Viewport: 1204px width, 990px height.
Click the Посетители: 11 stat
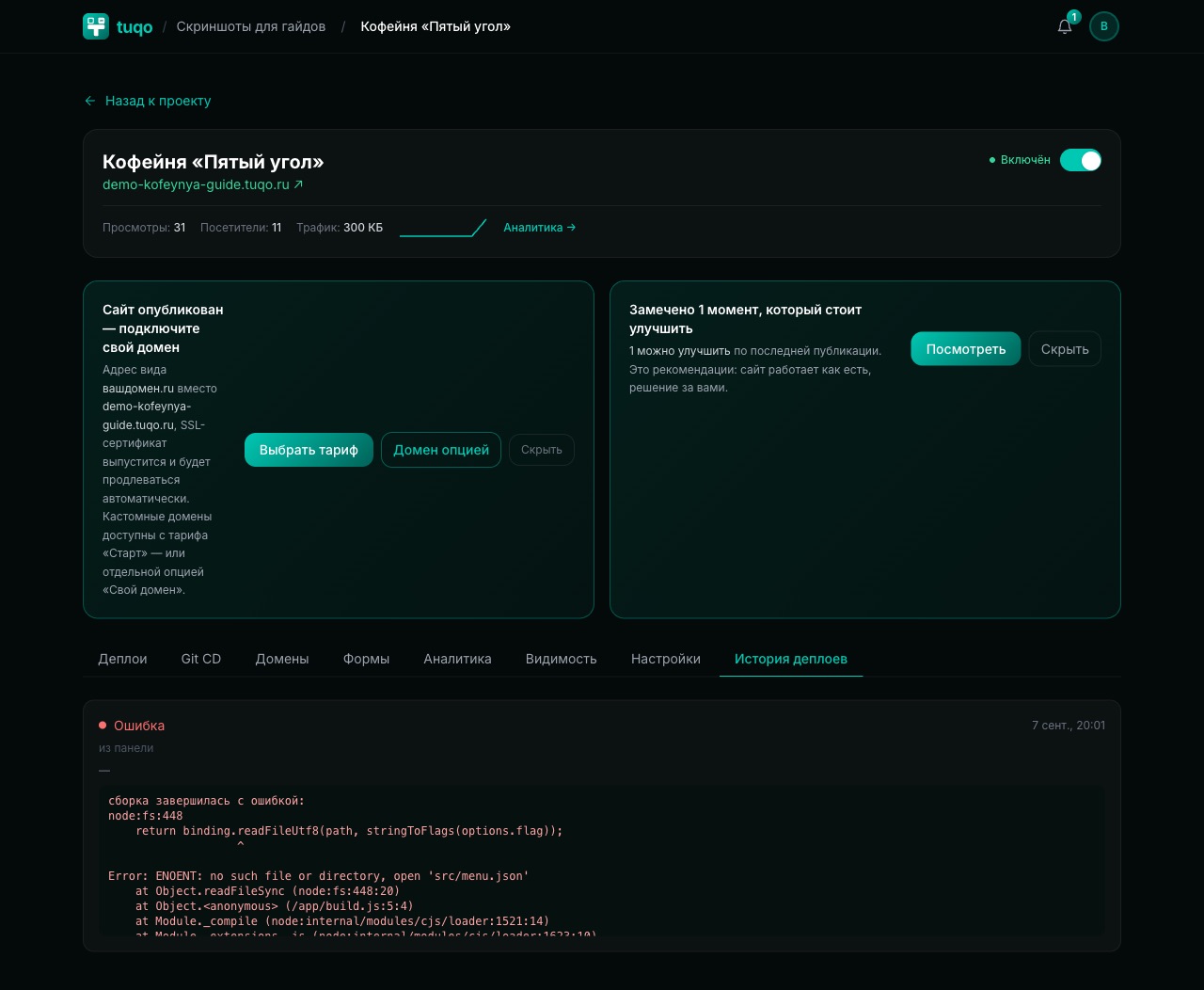click(241, 228)
